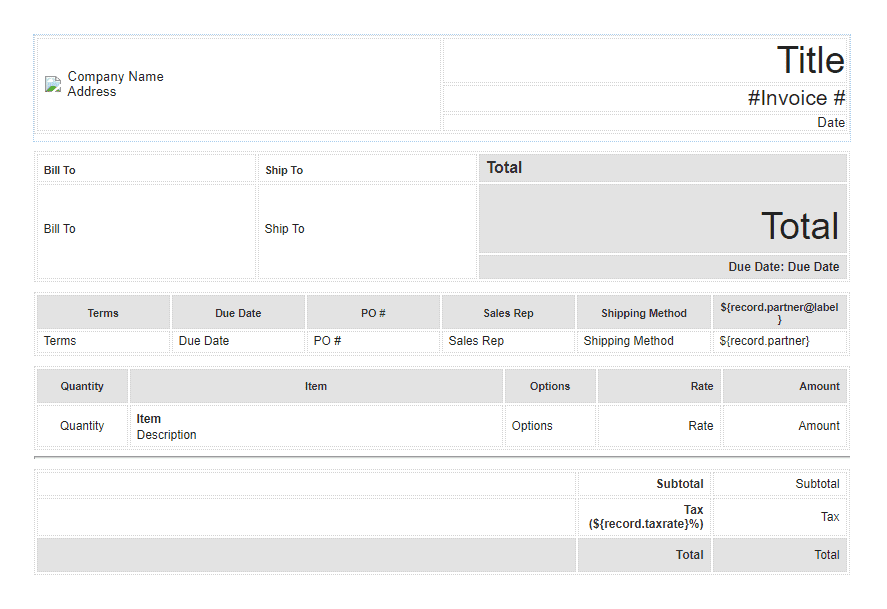
Task: Select the Due Date column header
Action: [238, 313]
